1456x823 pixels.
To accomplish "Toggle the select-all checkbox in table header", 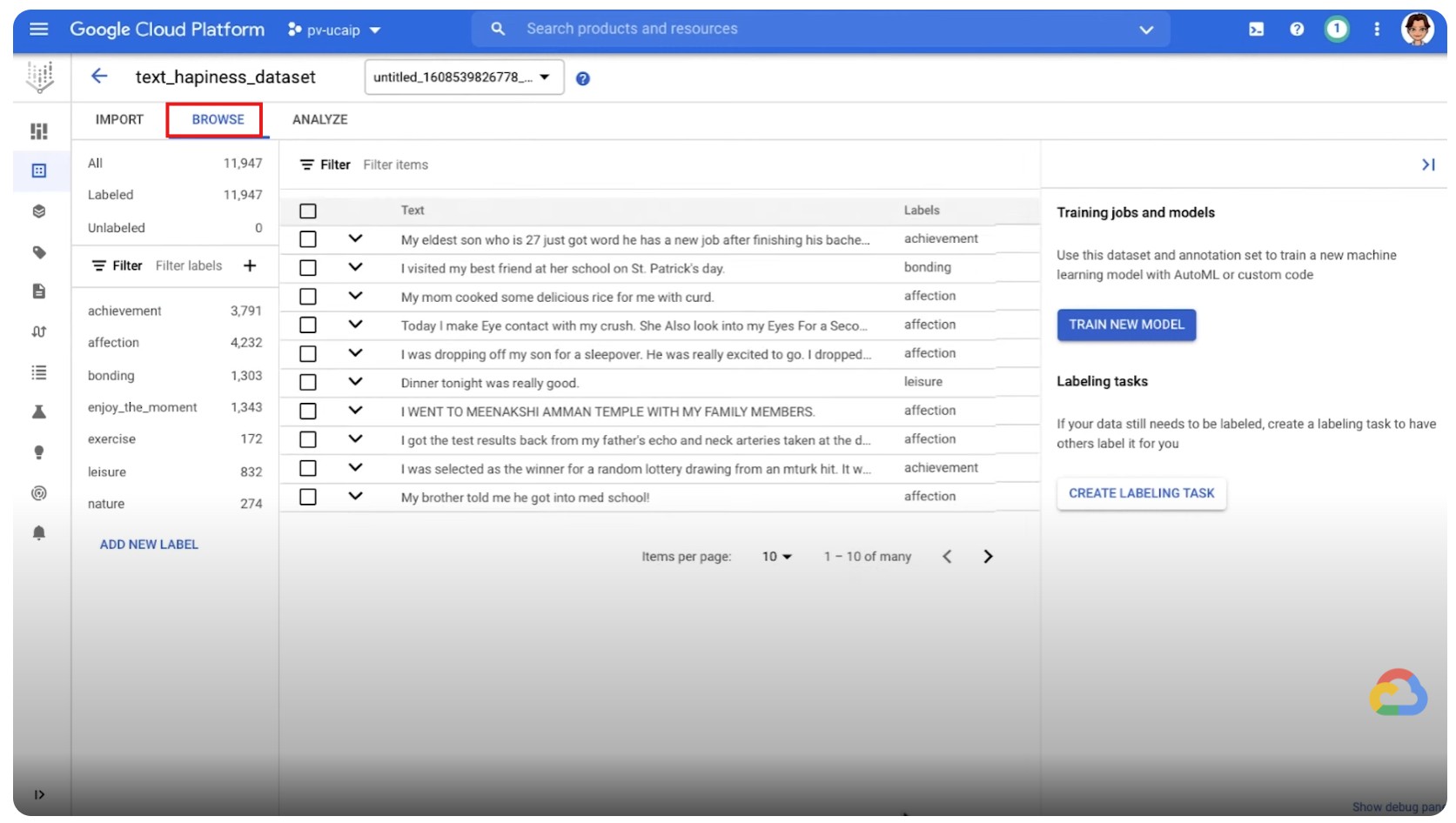I will tap(308, 211).
